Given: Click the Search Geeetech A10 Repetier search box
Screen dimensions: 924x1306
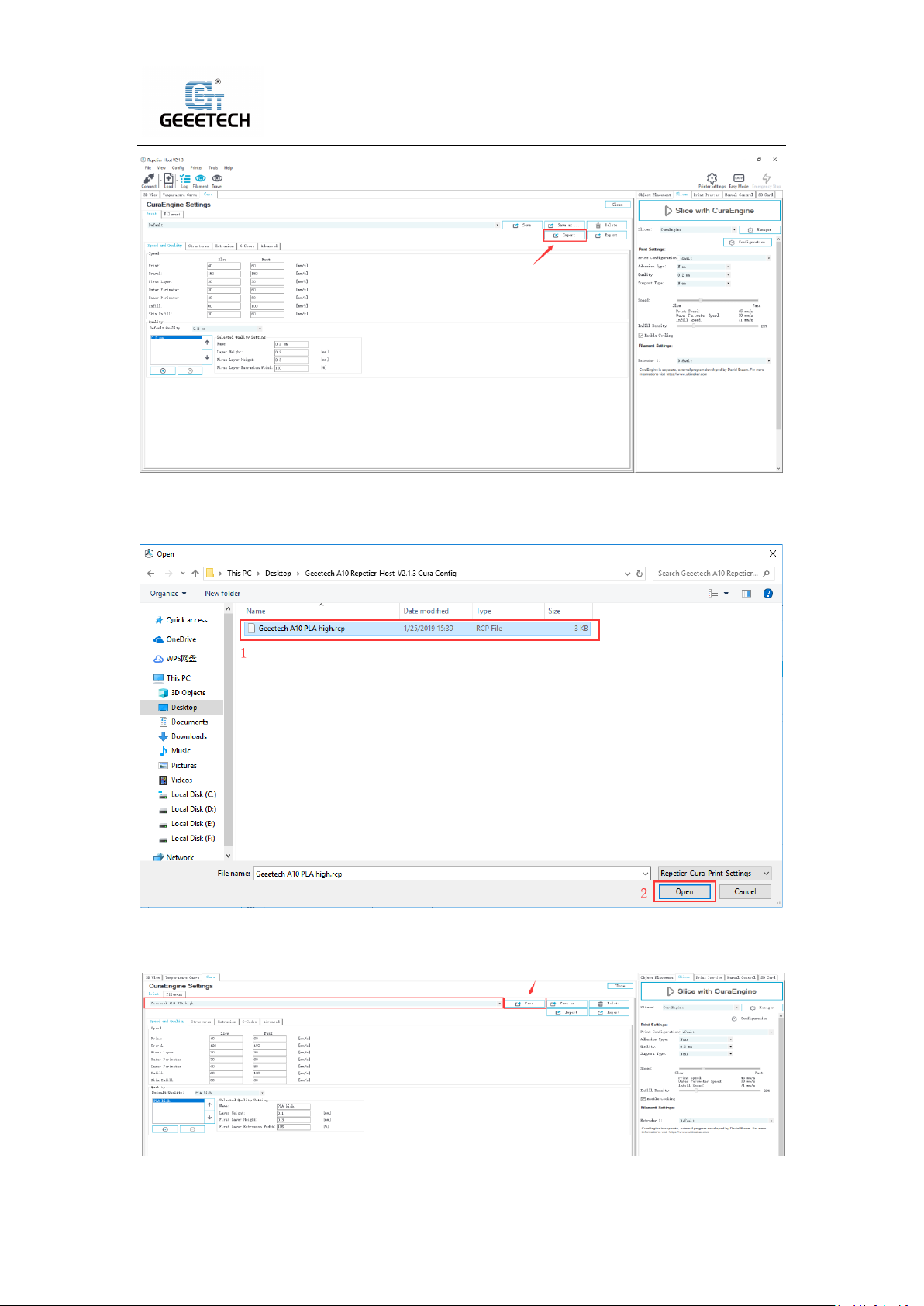Looking at the screenshot, I should click(713, 574).
